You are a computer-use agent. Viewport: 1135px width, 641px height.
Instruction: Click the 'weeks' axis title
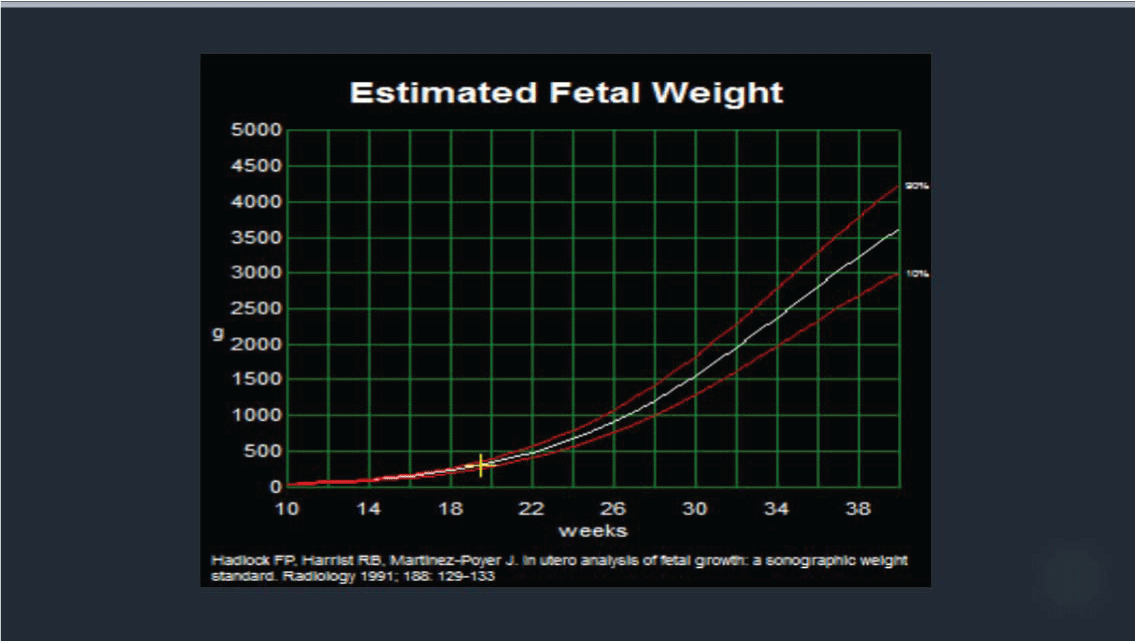tap(592, 529)
